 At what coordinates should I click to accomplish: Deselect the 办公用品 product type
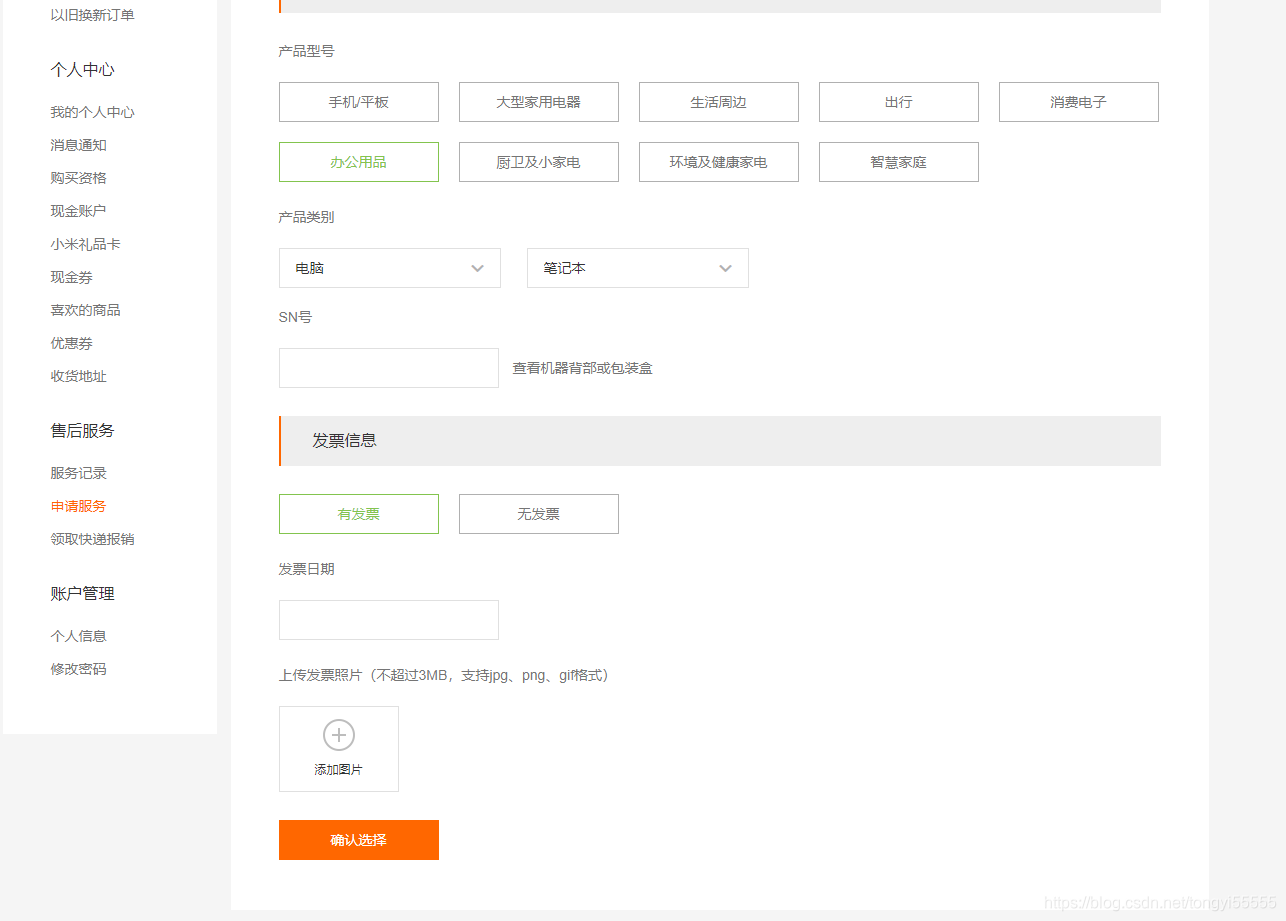tap(358, 162)
